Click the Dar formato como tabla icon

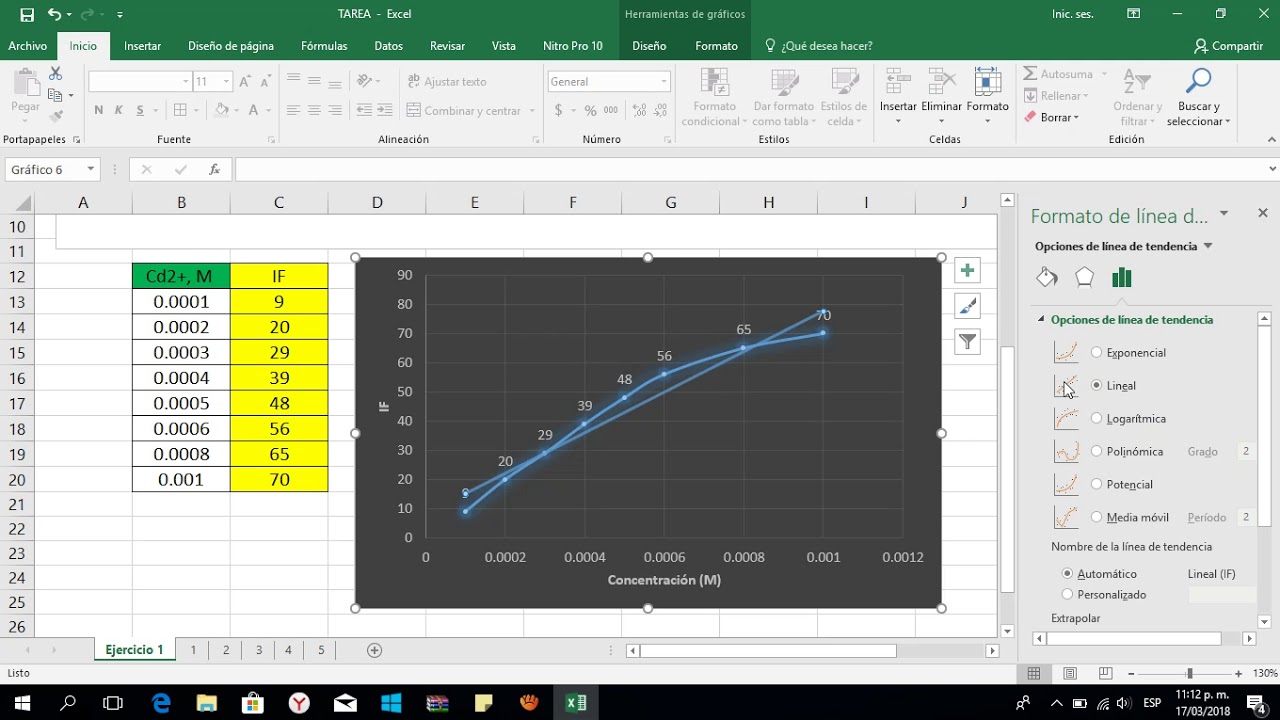coord(783,83)
